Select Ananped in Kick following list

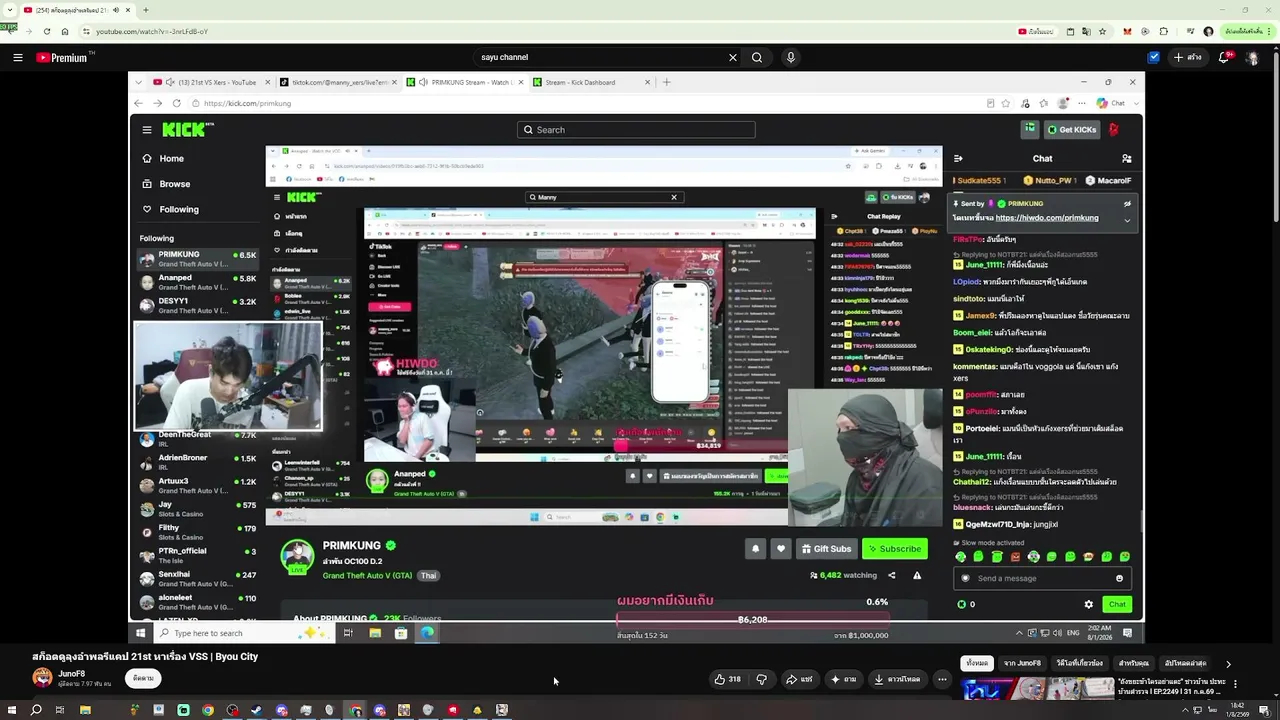tap(198, 283)
